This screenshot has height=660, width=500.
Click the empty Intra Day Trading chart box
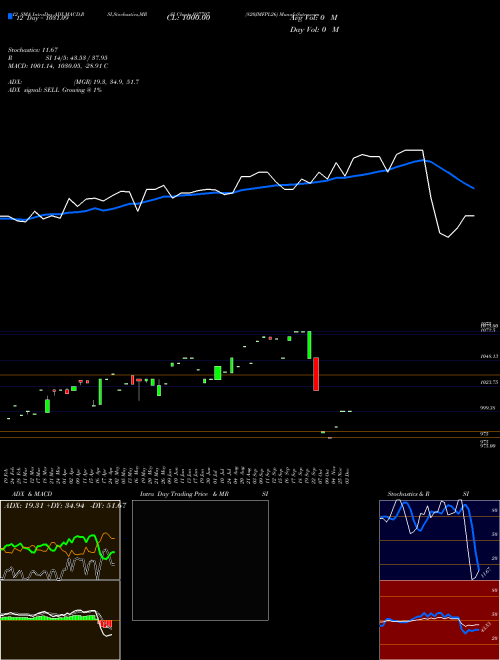(x=200, y=560)
